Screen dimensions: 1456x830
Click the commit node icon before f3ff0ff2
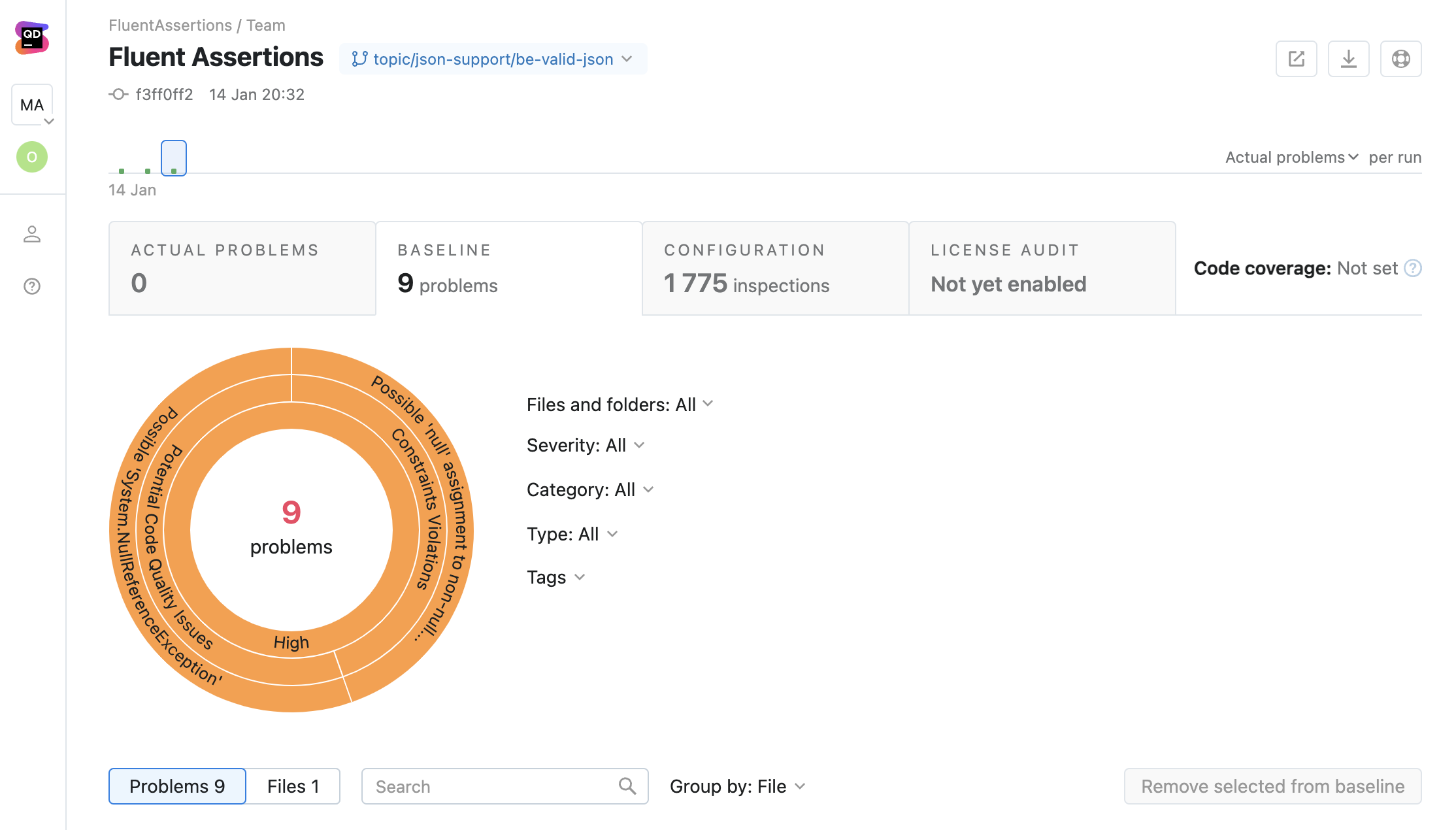(118, 95)
